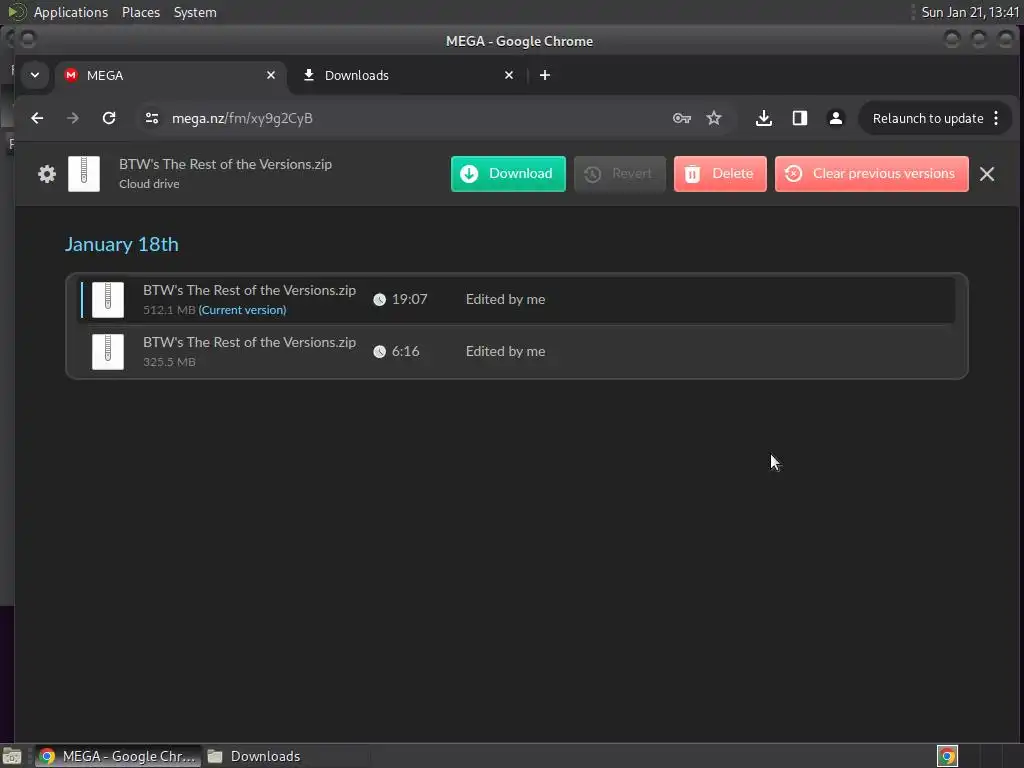
Task: Go back to the previous page
Action: 37,118
